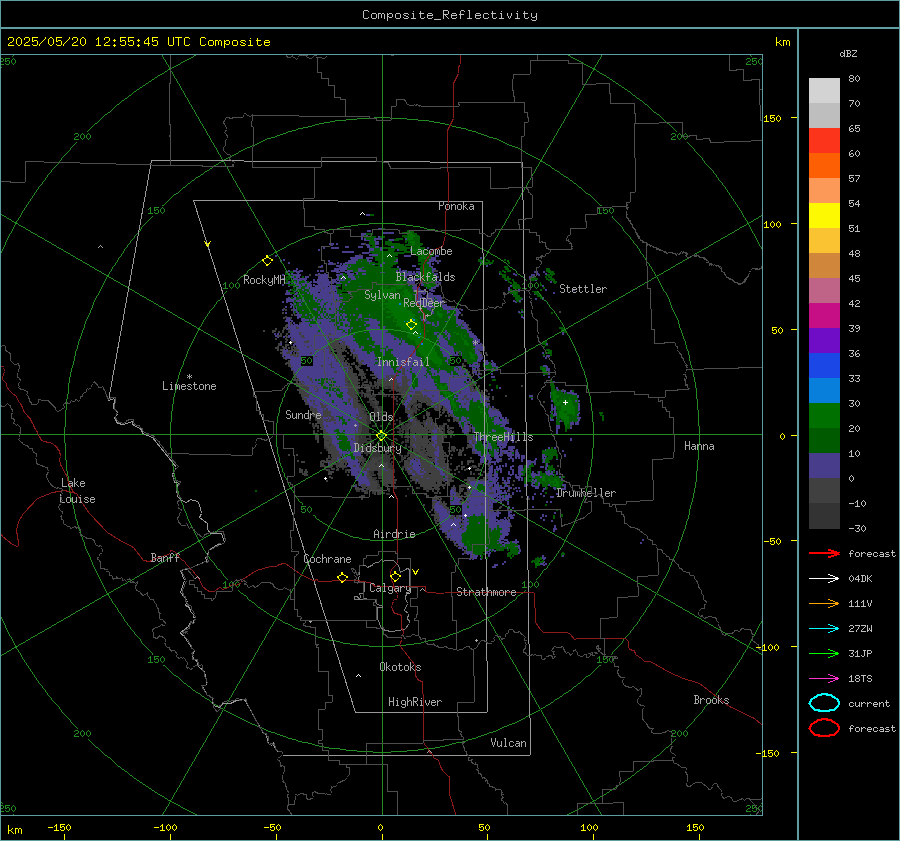Click the Drumheller label
The image size is (900, 841).
(x=586, y=493)
